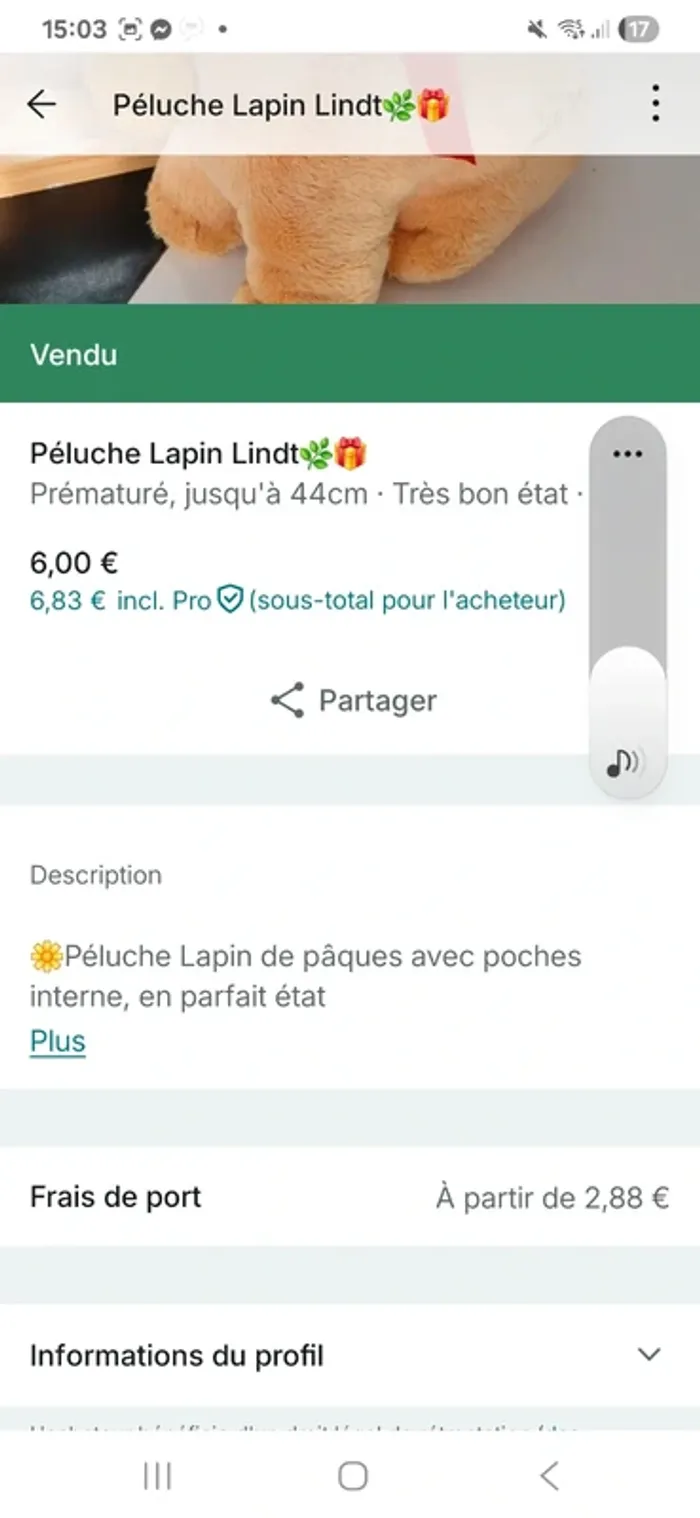Click the 6,83 € incl. Pro subtotal link

[120, 601]
